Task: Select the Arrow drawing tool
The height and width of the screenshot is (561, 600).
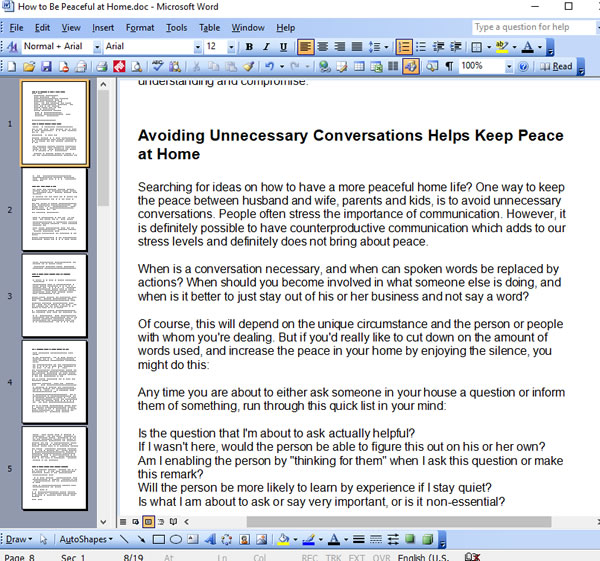Action: pos(141,540)
